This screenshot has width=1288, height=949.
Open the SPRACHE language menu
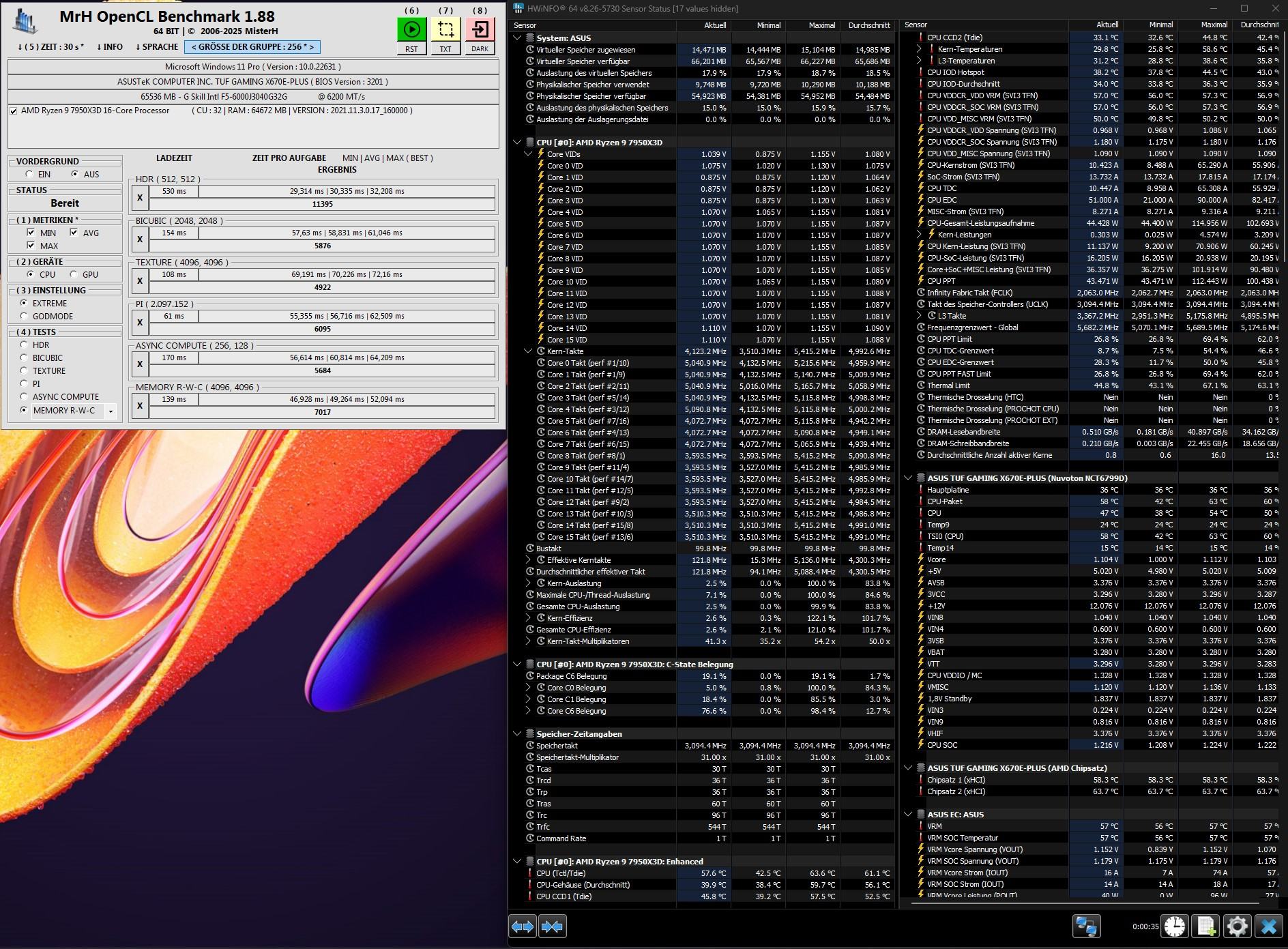pyautogui.click(x=156, y=47)
